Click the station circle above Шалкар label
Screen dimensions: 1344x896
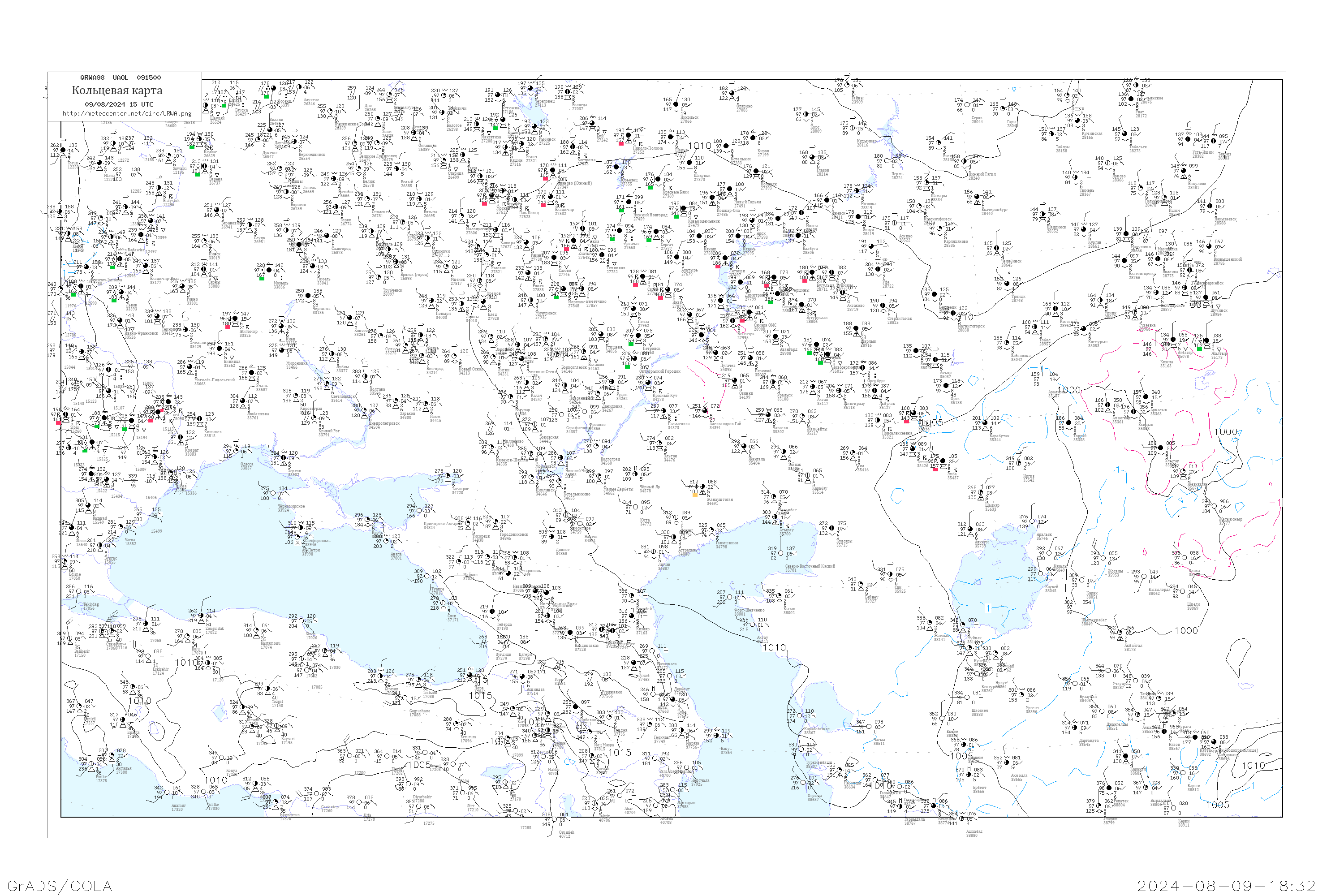(981, 492)
